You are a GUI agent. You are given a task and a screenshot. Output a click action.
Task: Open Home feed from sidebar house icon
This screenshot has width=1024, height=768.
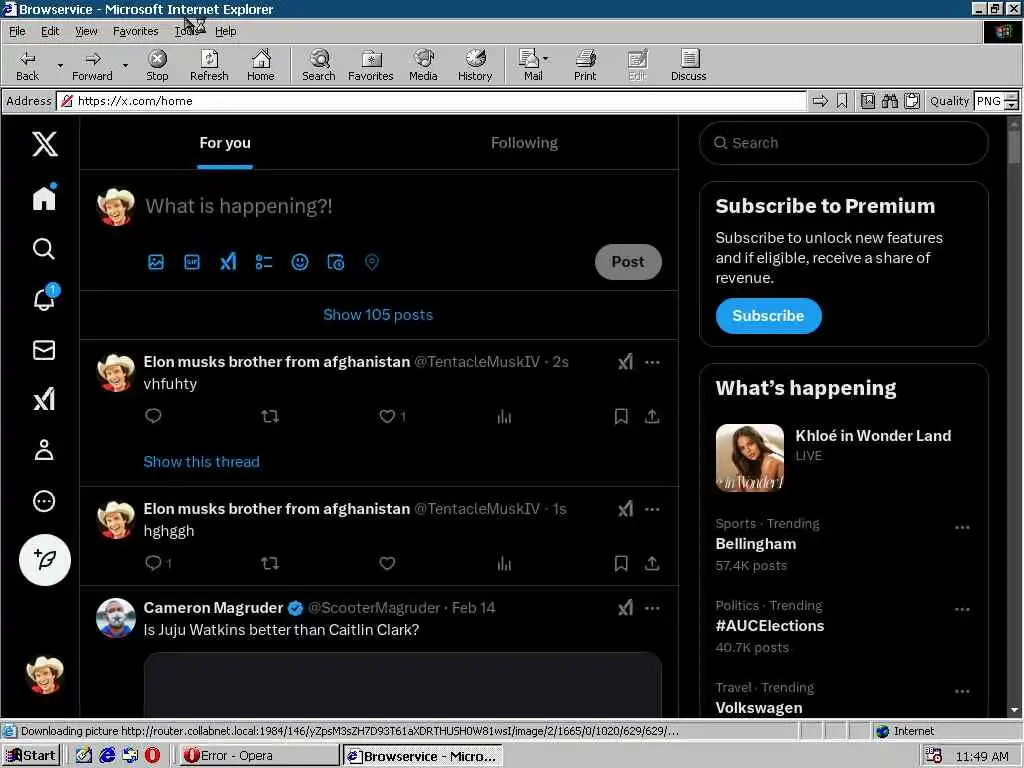[44, 197]
